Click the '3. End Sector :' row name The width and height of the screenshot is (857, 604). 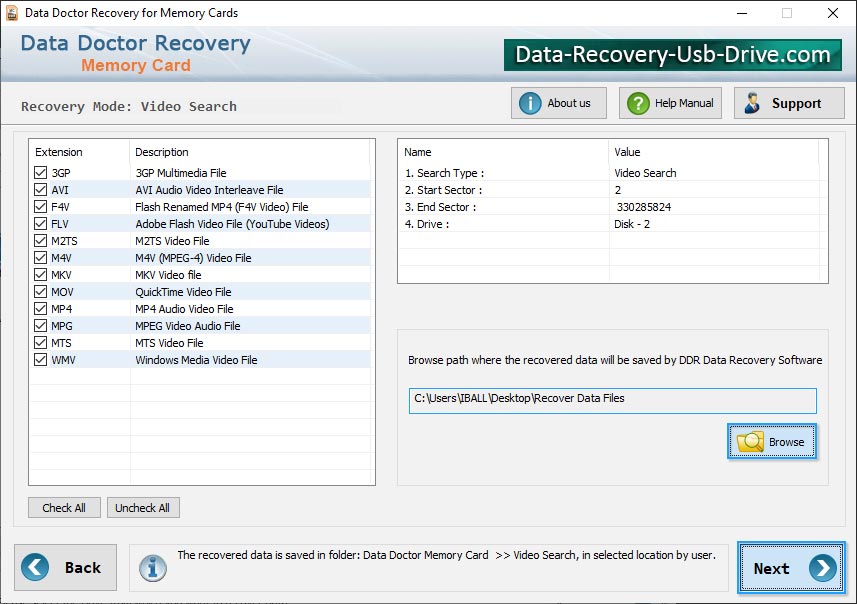[x=440, y=207]
